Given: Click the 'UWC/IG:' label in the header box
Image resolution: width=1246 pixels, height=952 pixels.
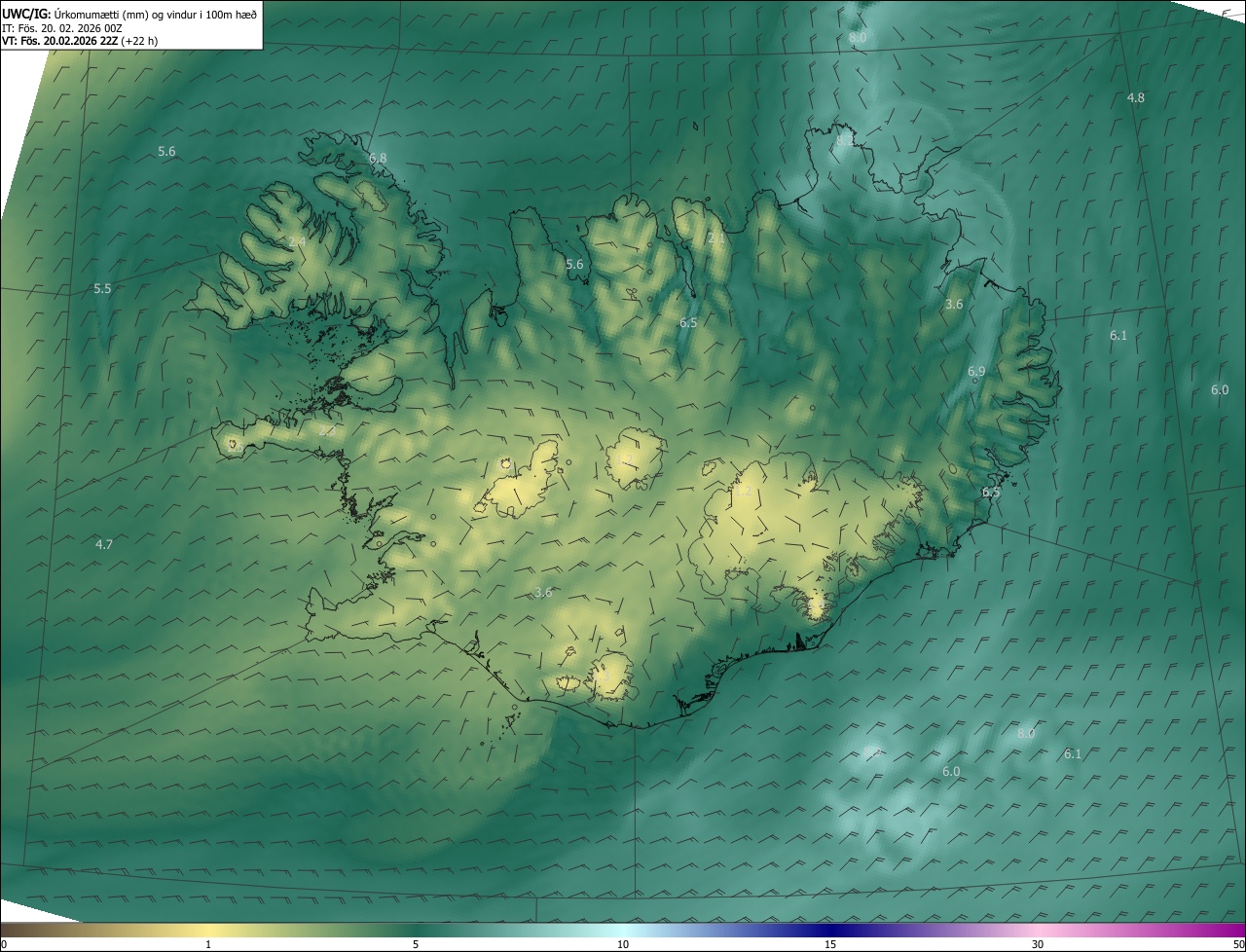Looking at the screenshot, I should coord(26,15).
